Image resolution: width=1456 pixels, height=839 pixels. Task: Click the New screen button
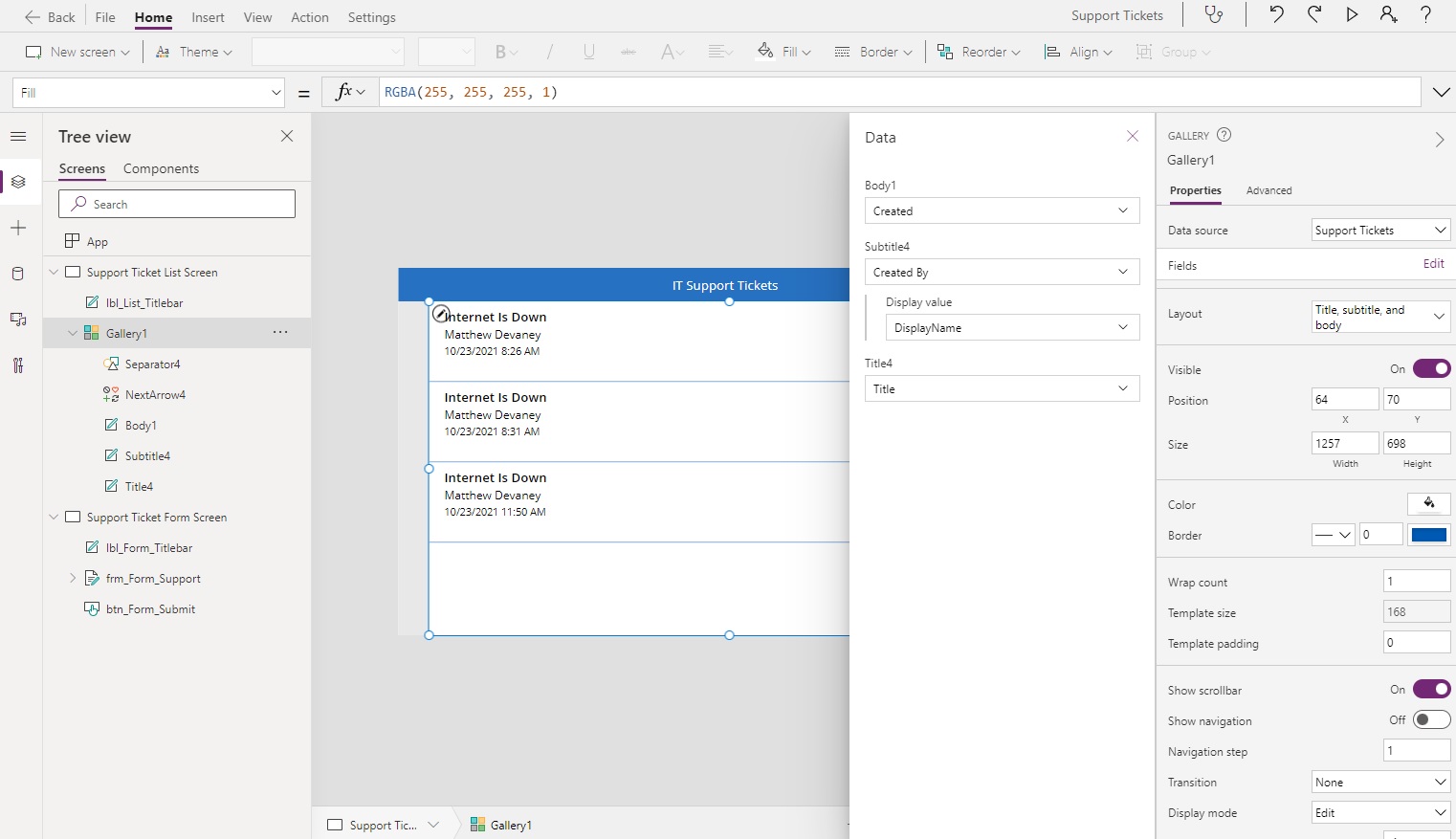point(77,52)
